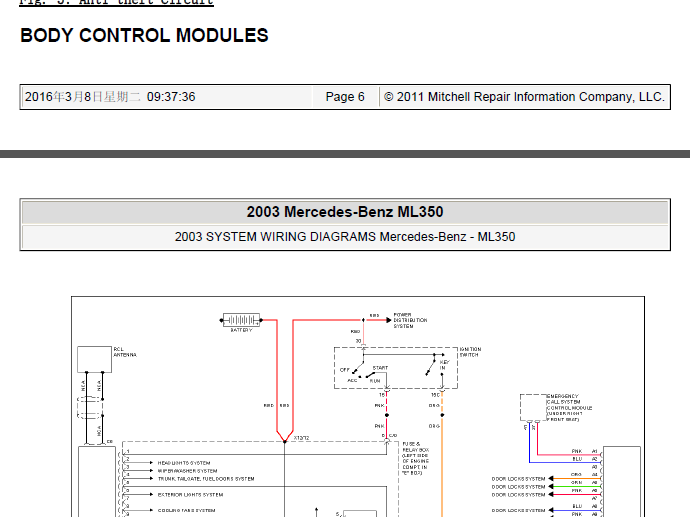The width and height of the screenshot is (690, 517).
Task: Click the 2011 Mitchell Repair Information copyright text
Action: [x=524, y=97]
